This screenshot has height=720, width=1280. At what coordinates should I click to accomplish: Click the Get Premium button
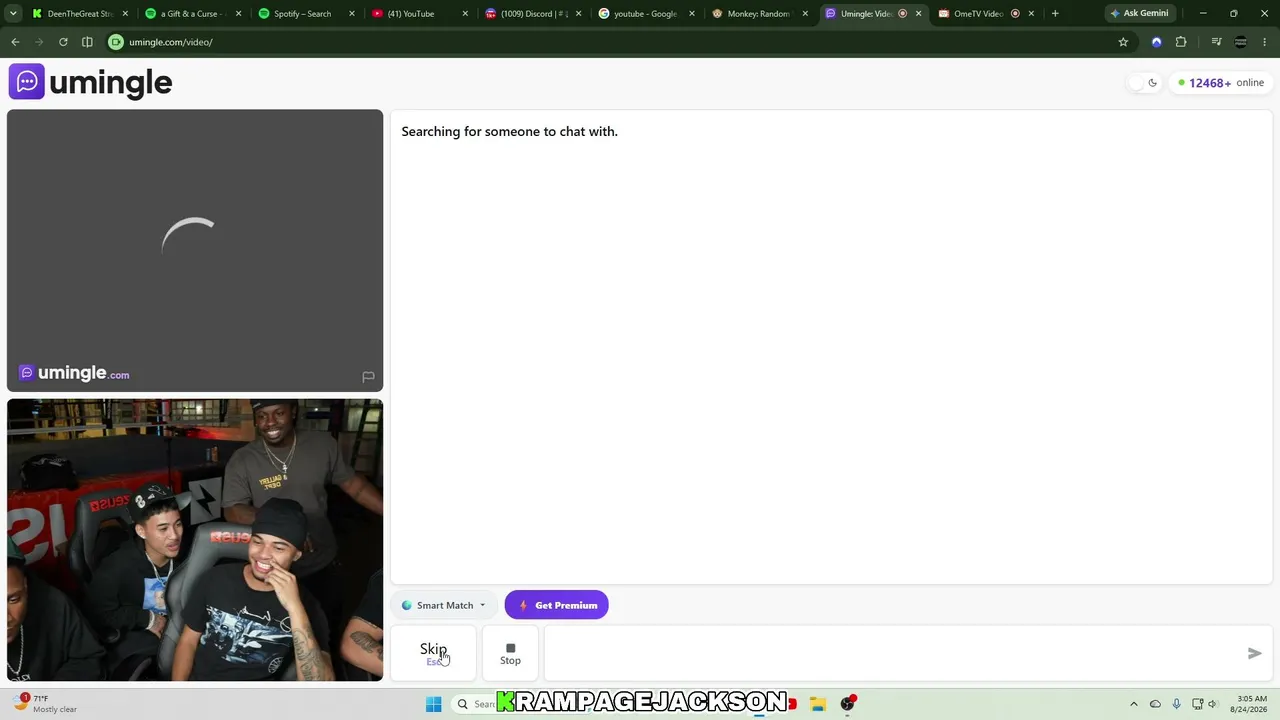coord(557,605)
